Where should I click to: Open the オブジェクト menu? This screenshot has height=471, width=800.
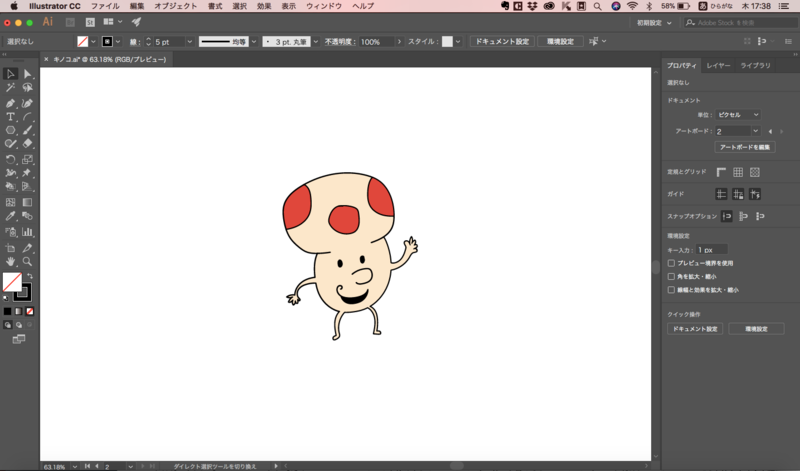coord(176,6)
